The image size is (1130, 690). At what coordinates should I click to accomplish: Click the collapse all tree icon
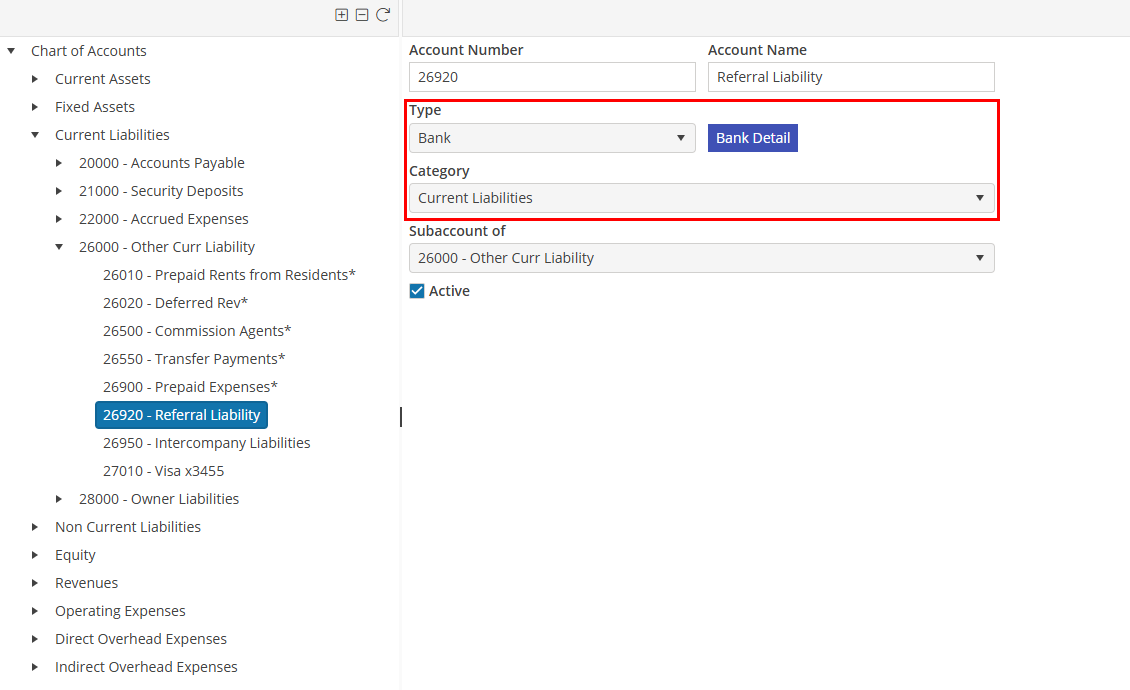[x=362, y=15]
